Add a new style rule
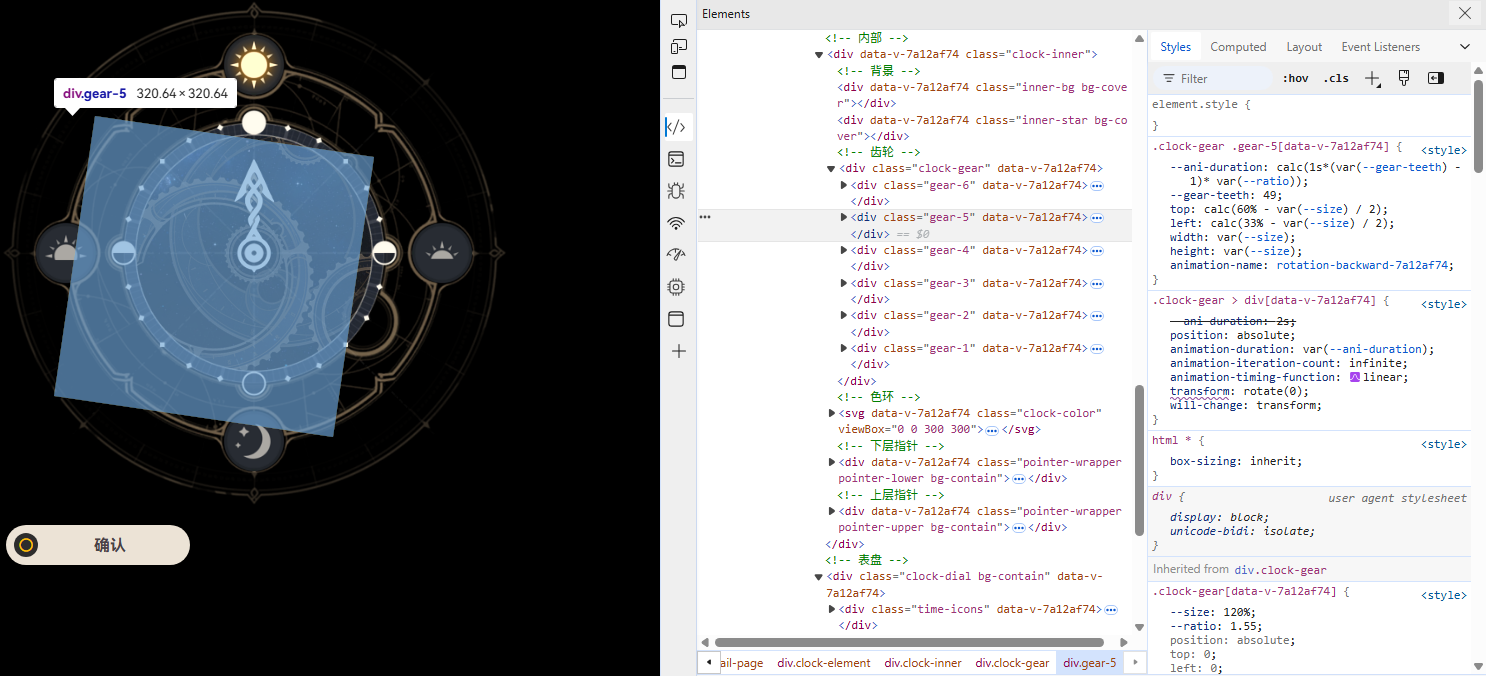This screenshot has height=676, width=1486. point(1373,78)
